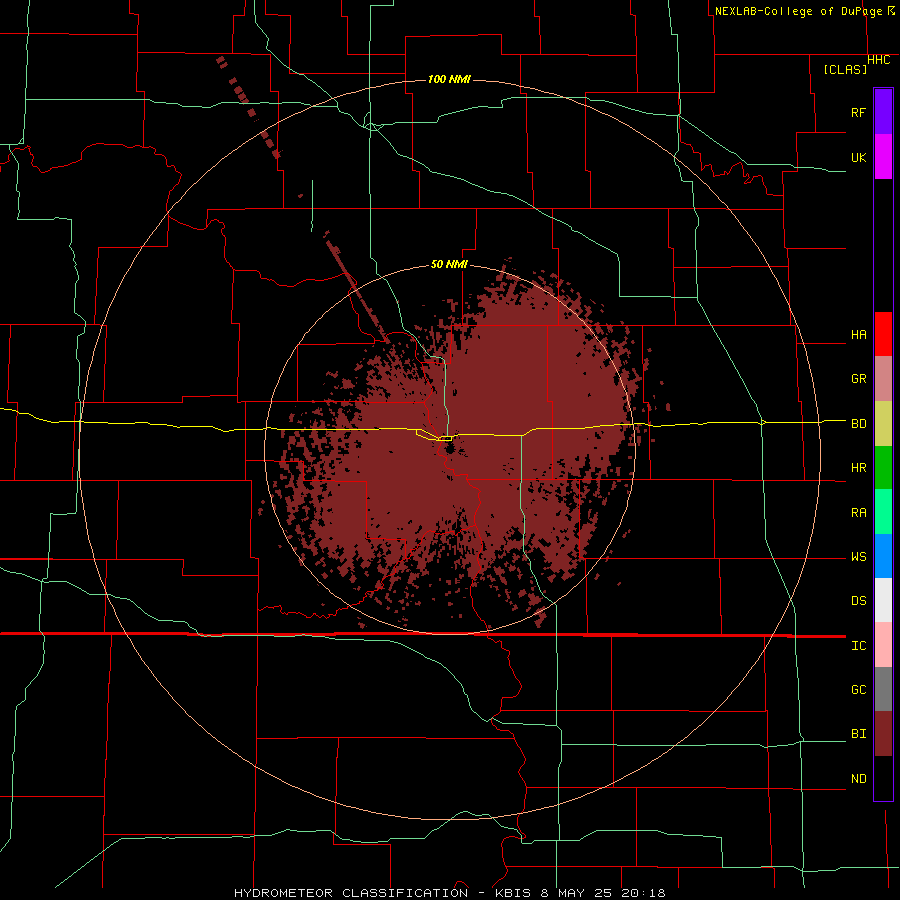The width and height of the screenshot is (900, 900).
Task: Click the DS legend label
Action: tap(858, 601)
